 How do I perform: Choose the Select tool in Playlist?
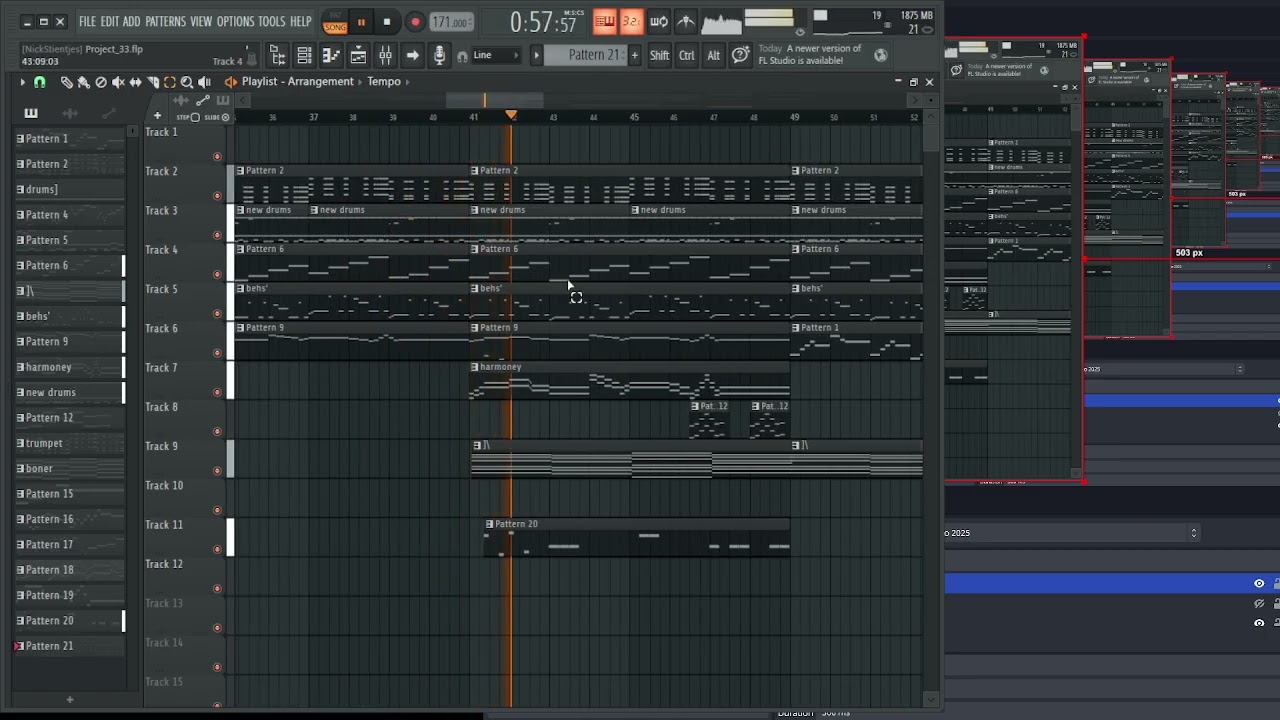click(170, 82)
